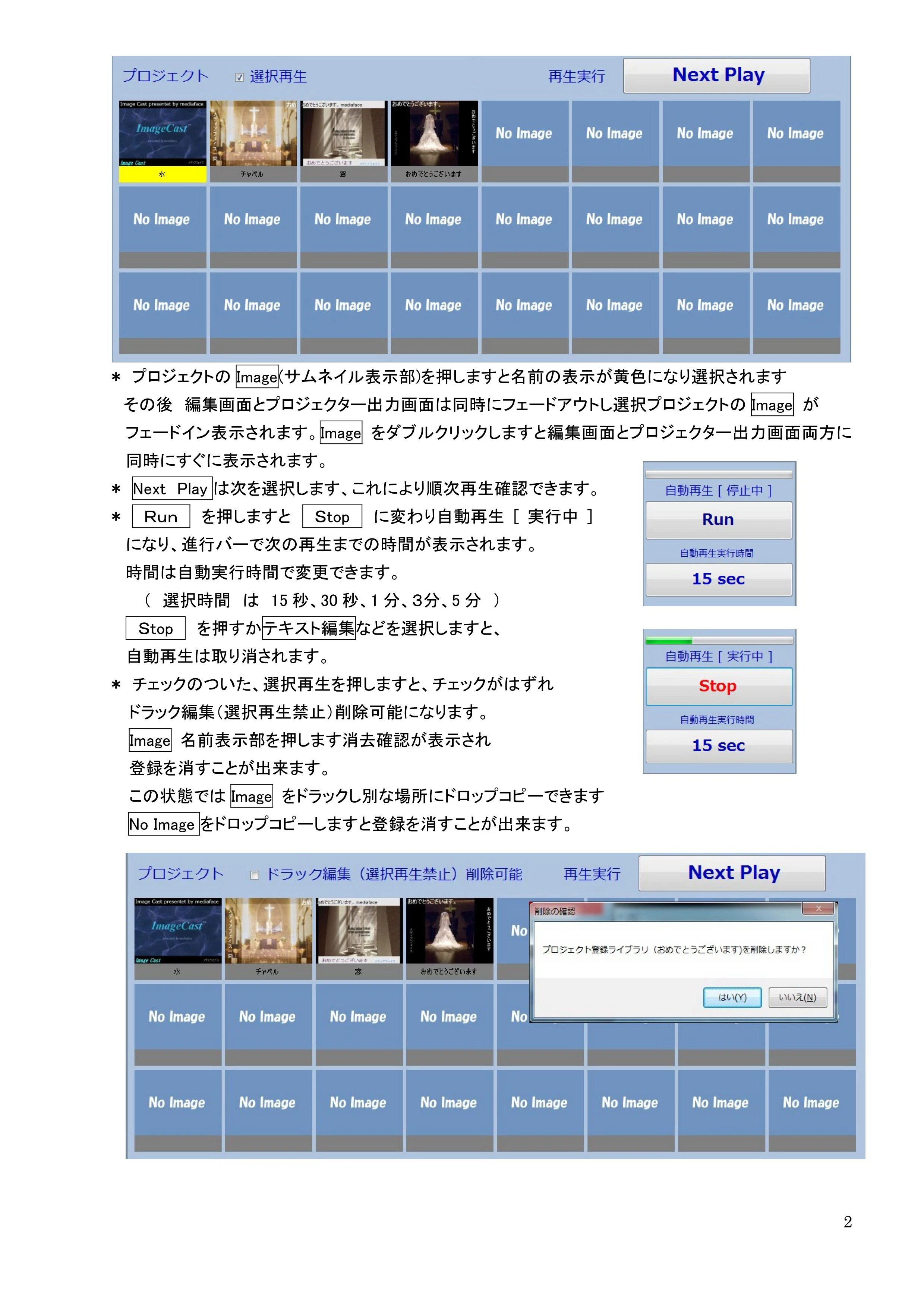Click the 自動再生実行時間 label below Run

[x=717, y=553]
